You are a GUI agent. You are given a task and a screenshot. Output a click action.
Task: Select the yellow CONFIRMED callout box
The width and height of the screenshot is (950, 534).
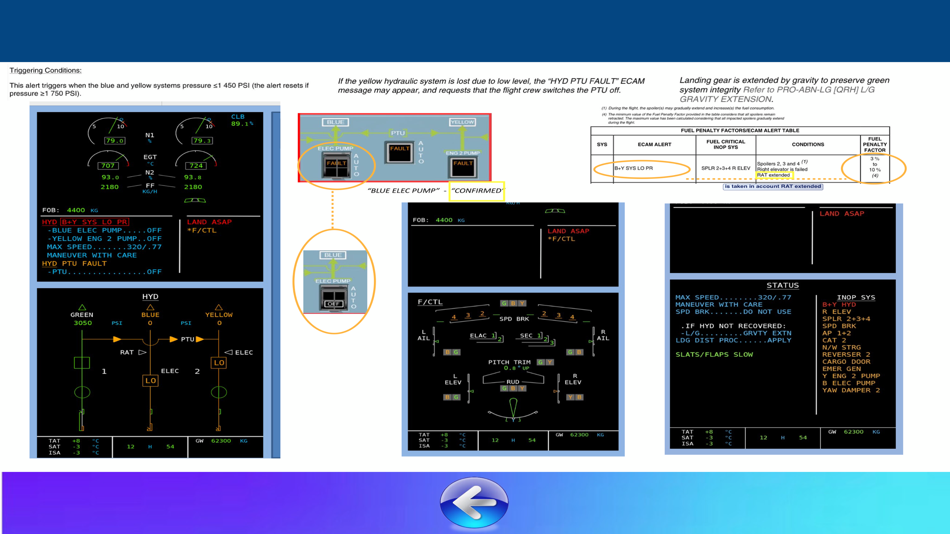pos(477,190)
